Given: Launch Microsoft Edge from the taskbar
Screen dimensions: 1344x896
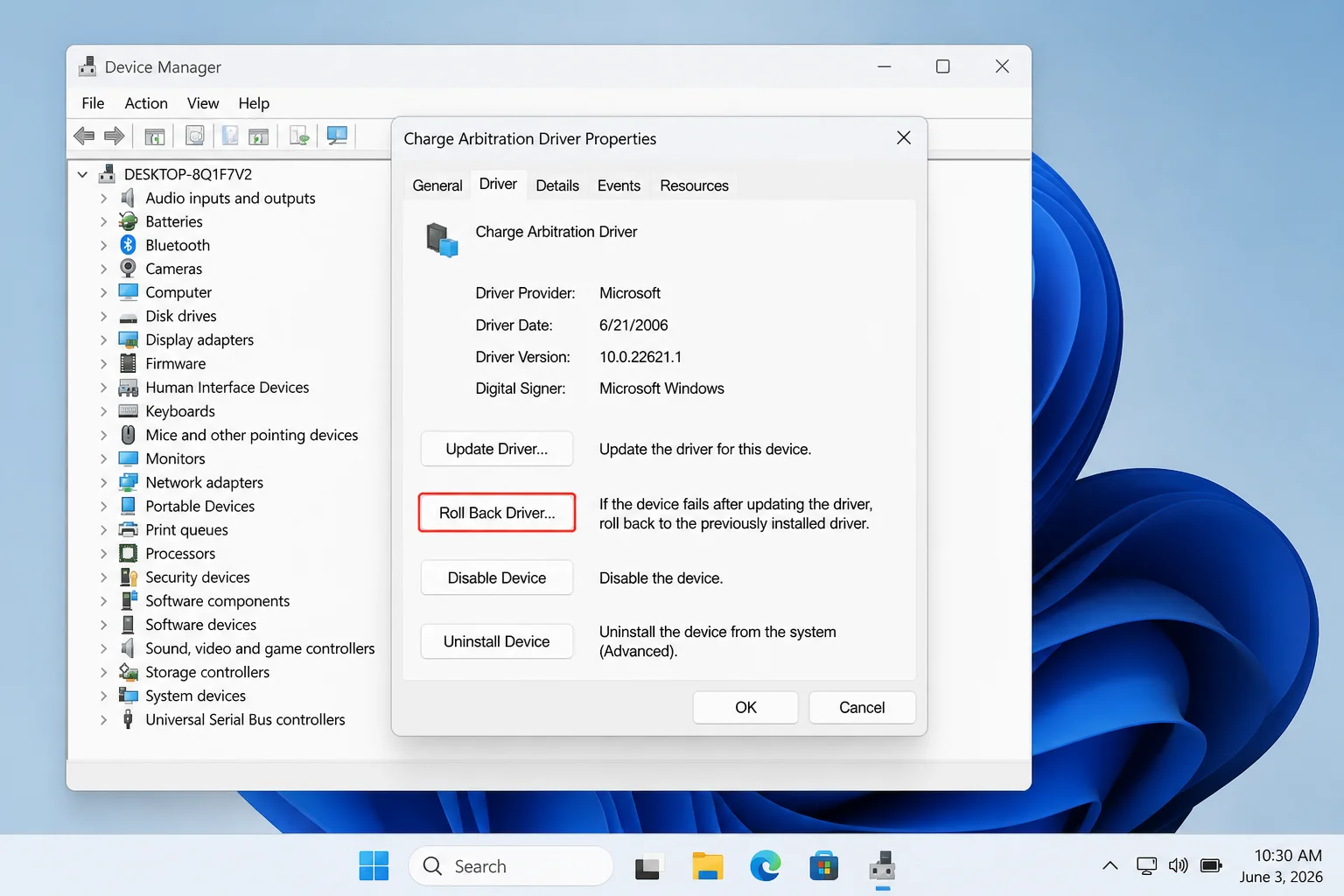Looking at the screenshot, I should point(766,866).
